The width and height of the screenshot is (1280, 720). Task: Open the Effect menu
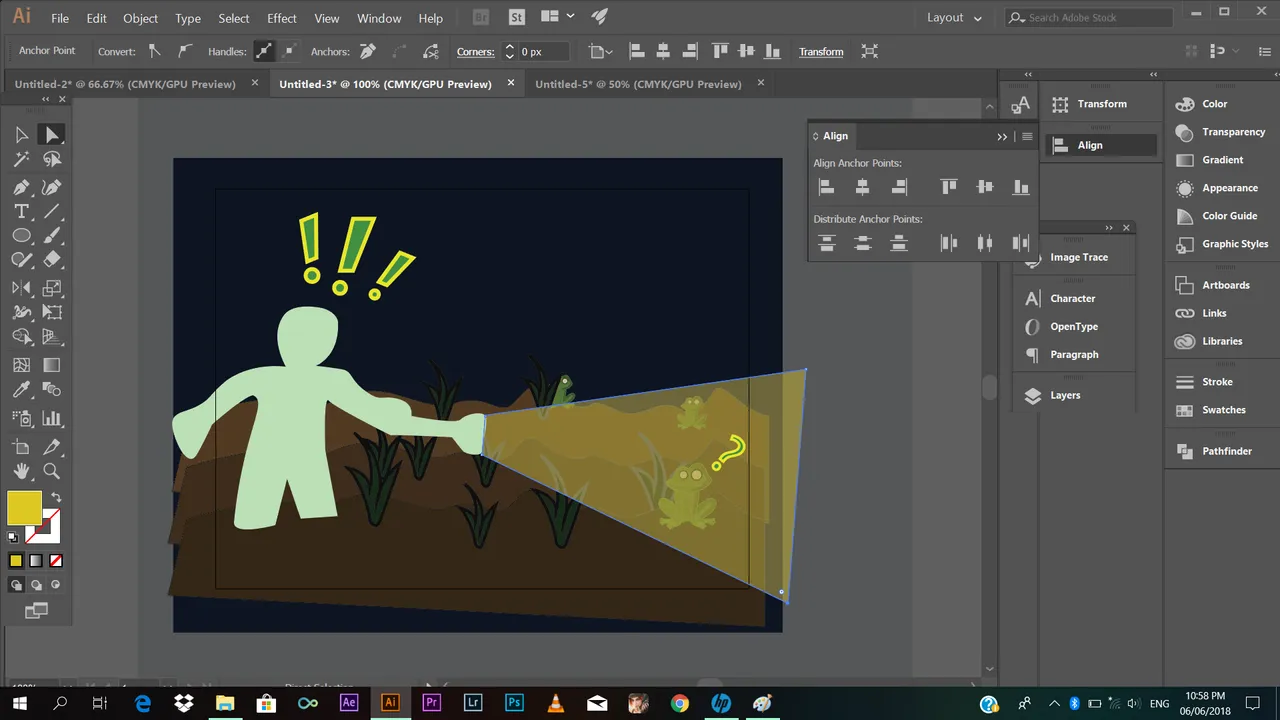(x=282, y=18)
